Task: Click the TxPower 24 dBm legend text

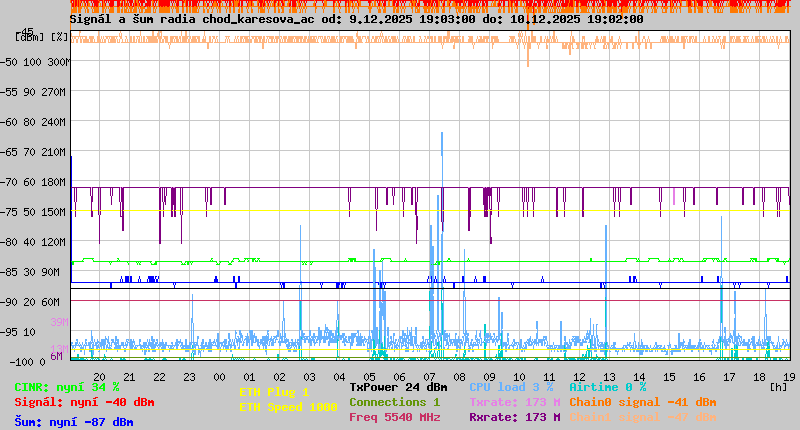Action: 398,387
